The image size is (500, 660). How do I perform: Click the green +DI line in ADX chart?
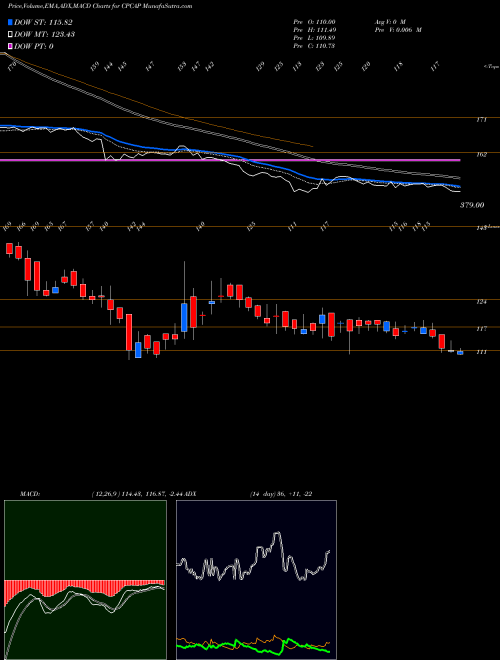(253, 645)
